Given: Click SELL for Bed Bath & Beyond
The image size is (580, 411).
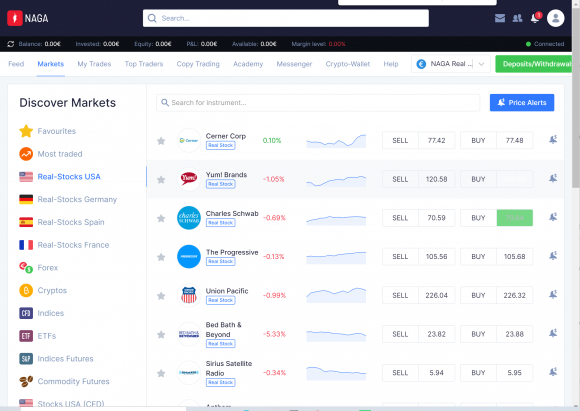Looking at the screenshot, I should pyautogui.click(x=400, y=334).
